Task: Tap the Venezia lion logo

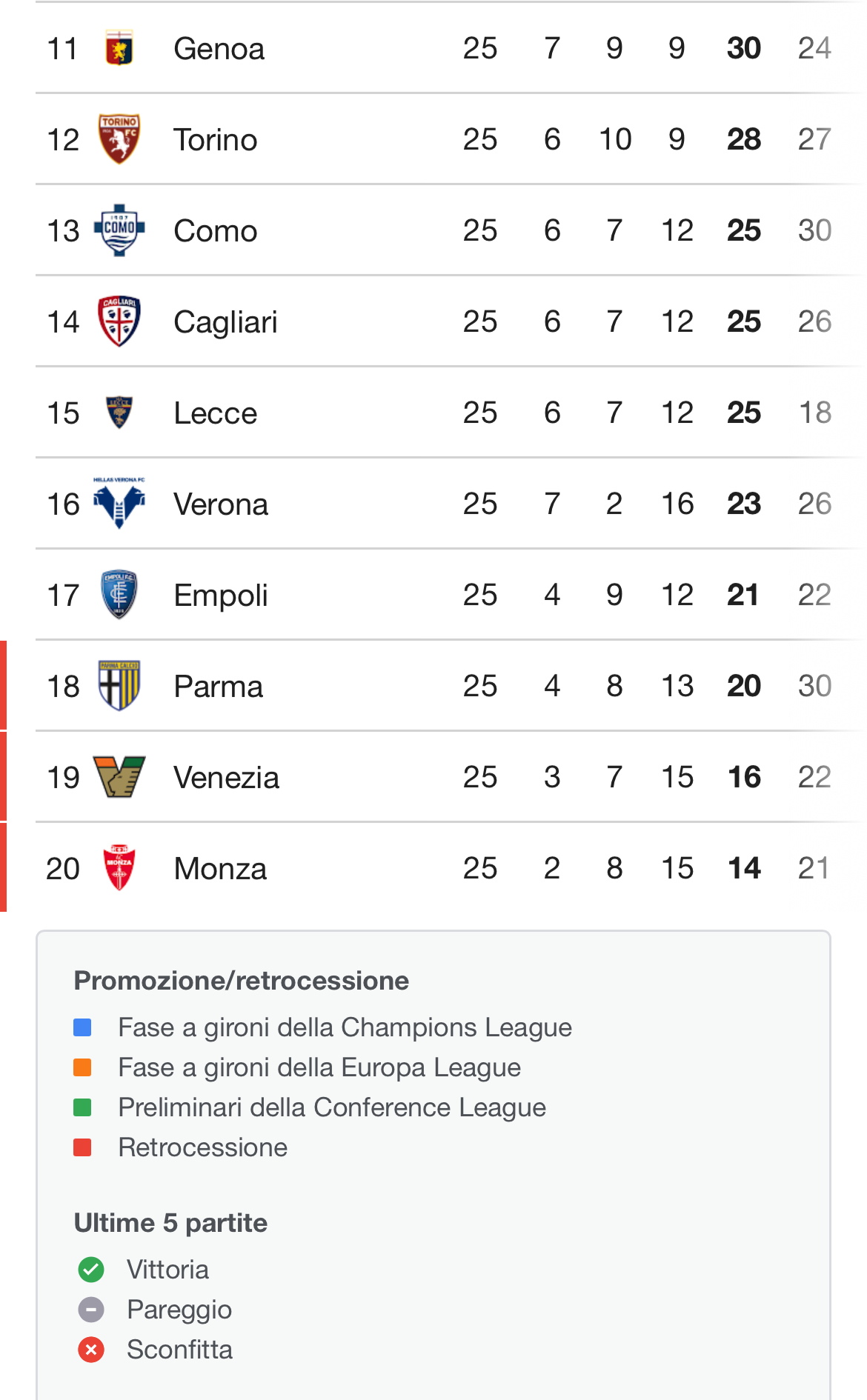Action: point(119,776)
